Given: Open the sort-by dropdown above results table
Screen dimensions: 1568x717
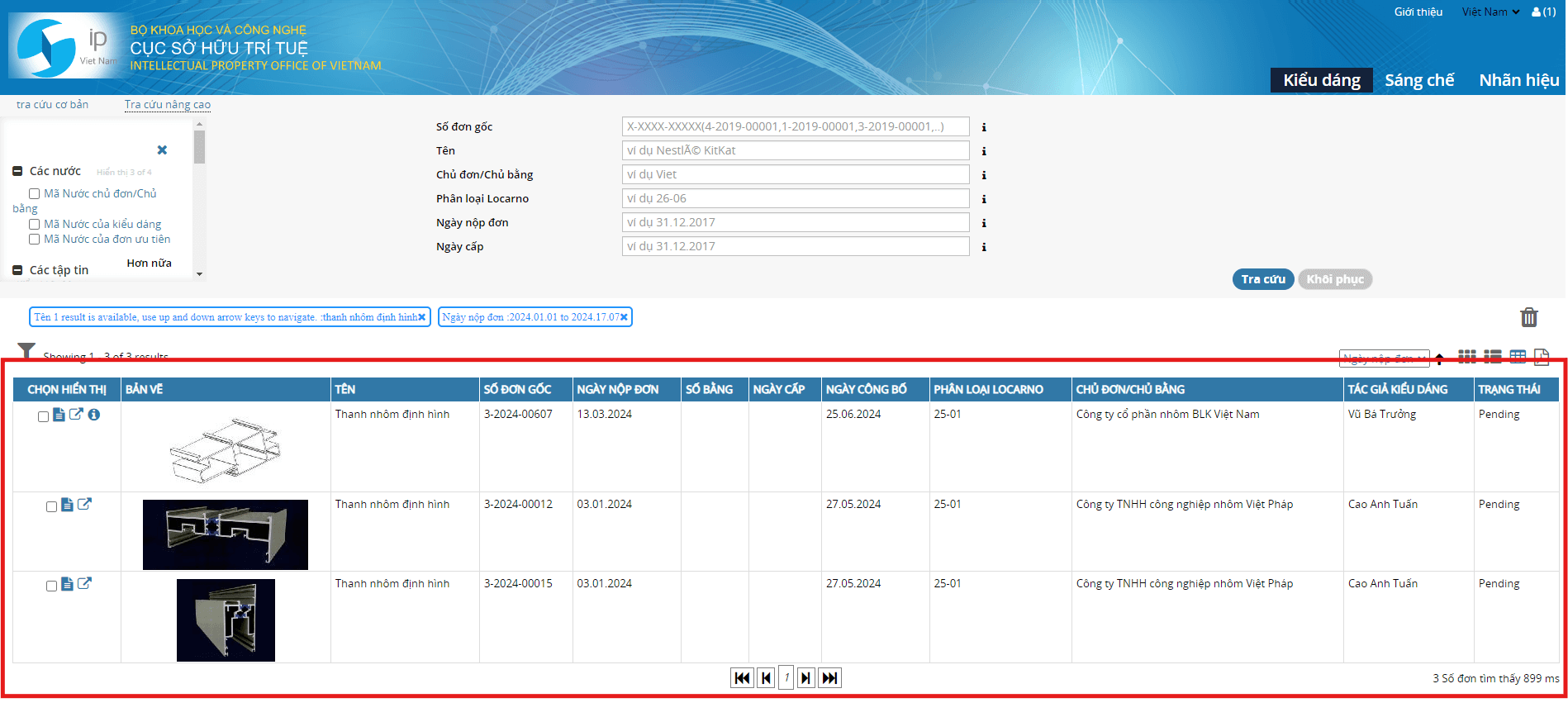Looking at the screenshot, I should click(x=1384, y=358).
